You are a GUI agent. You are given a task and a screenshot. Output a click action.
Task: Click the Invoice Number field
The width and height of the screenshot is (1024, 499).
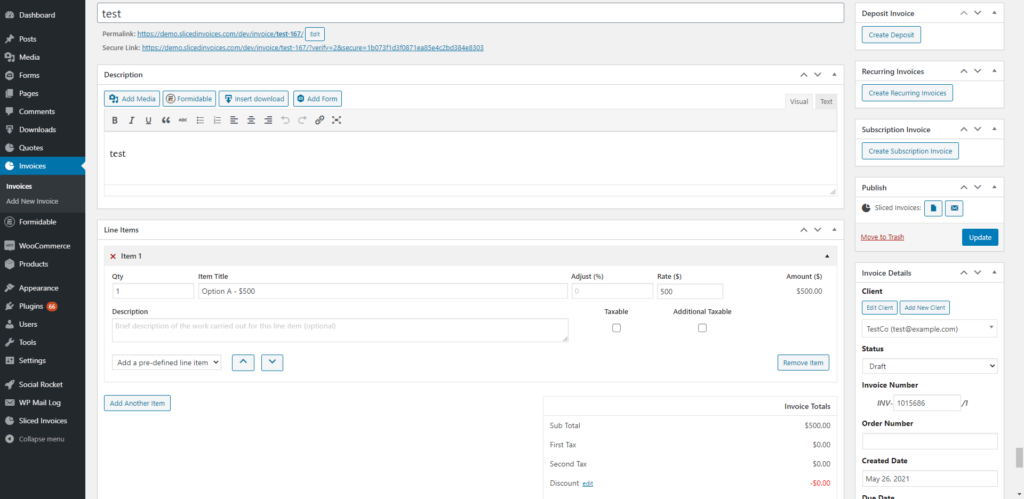[927, 403]
